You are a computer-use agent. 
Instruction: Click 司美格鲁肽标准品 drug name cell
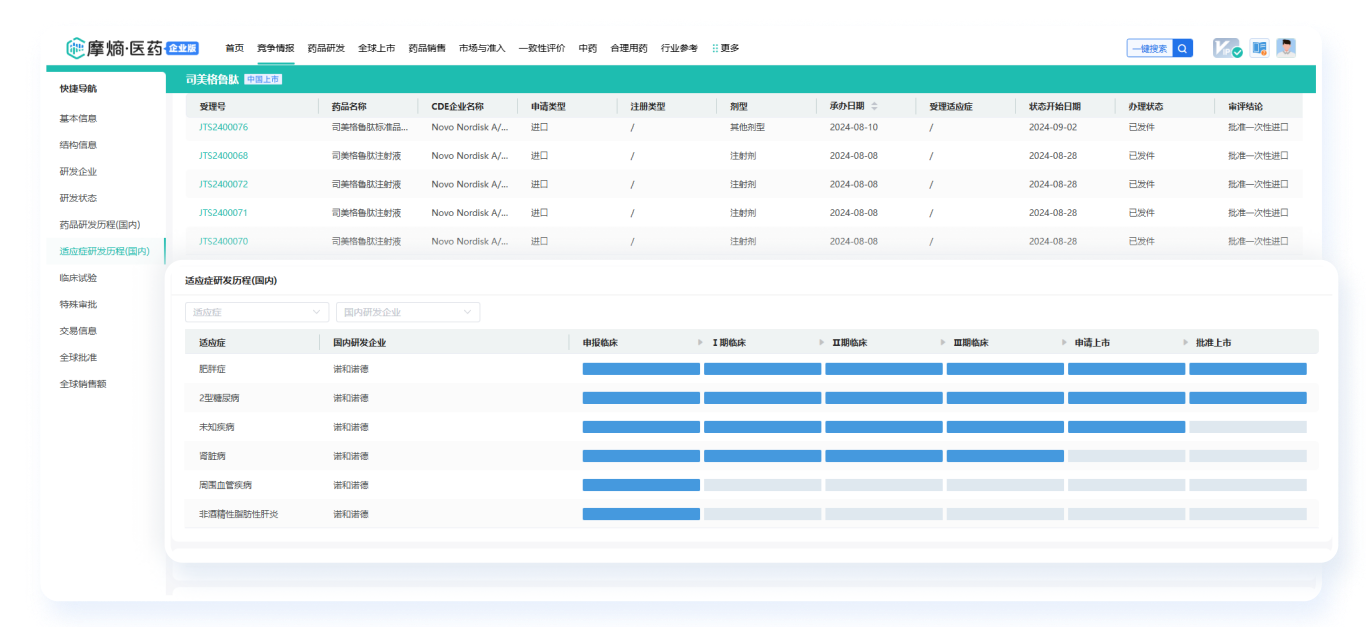pyautogui.click(x=370, y=127)
